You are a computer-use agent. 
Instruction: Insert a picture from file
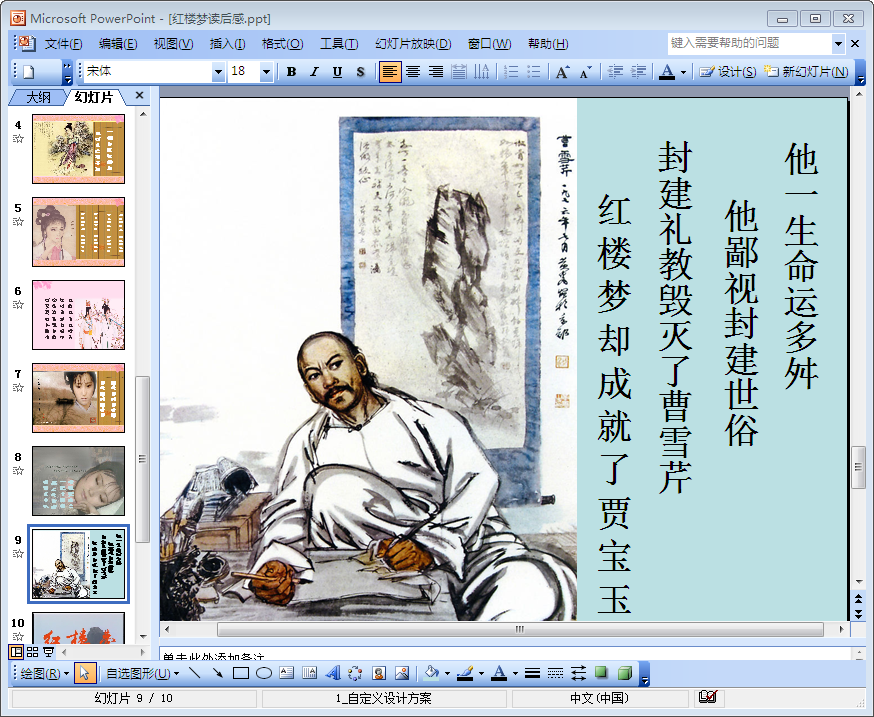(402, 673)
